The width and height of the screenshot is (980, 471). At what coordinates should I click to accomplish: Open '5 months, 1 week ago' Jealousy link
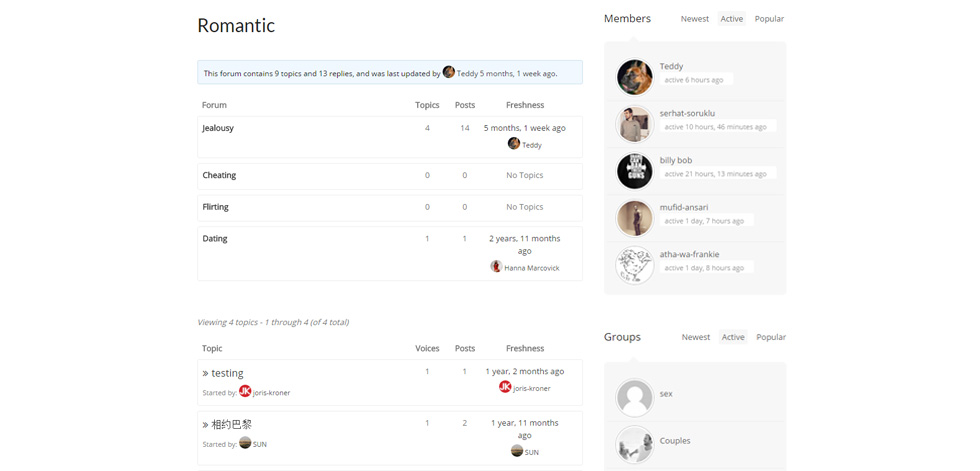(524, 128)
